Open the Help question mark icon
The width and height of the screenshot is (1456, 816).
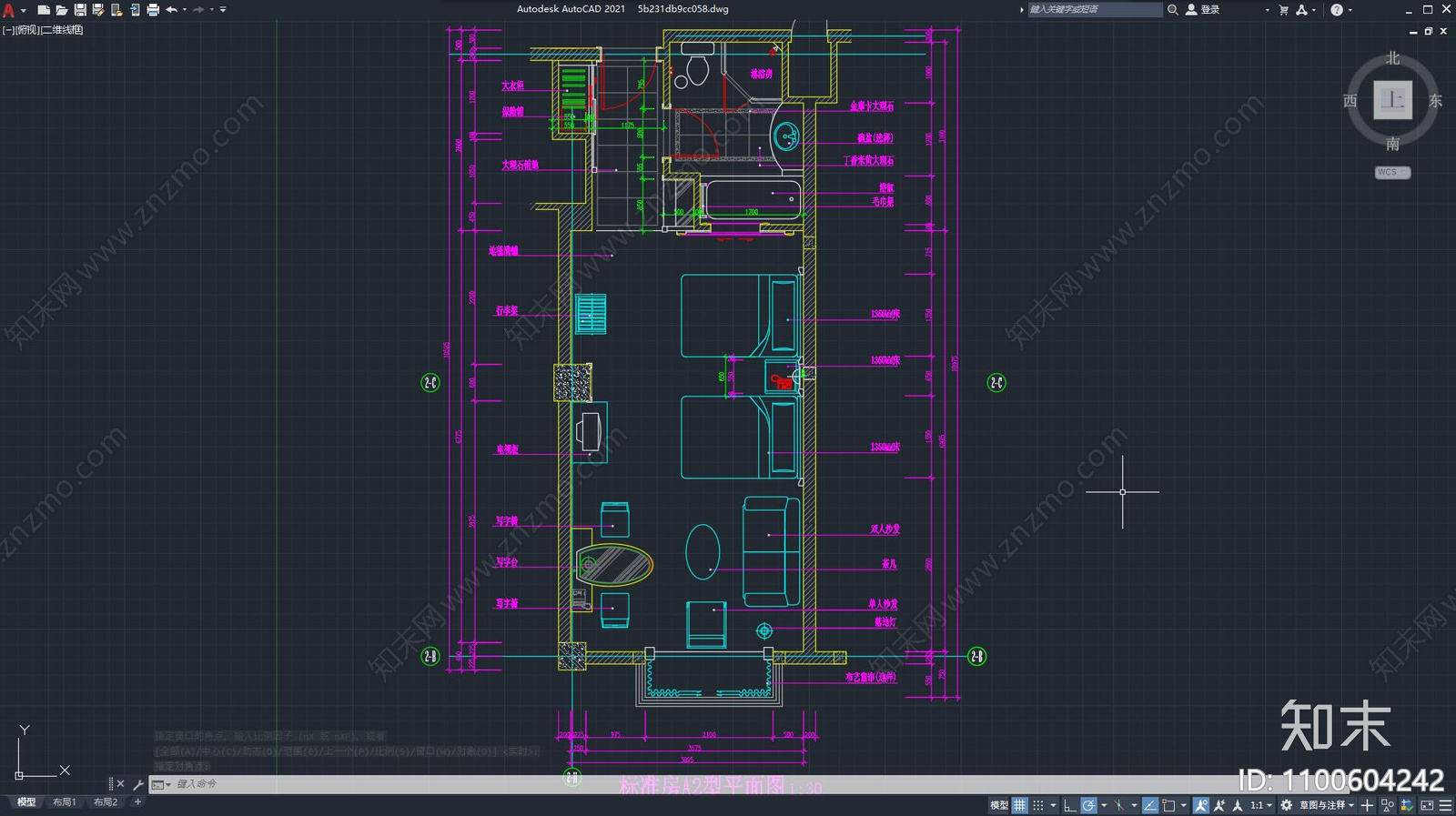1337,9
